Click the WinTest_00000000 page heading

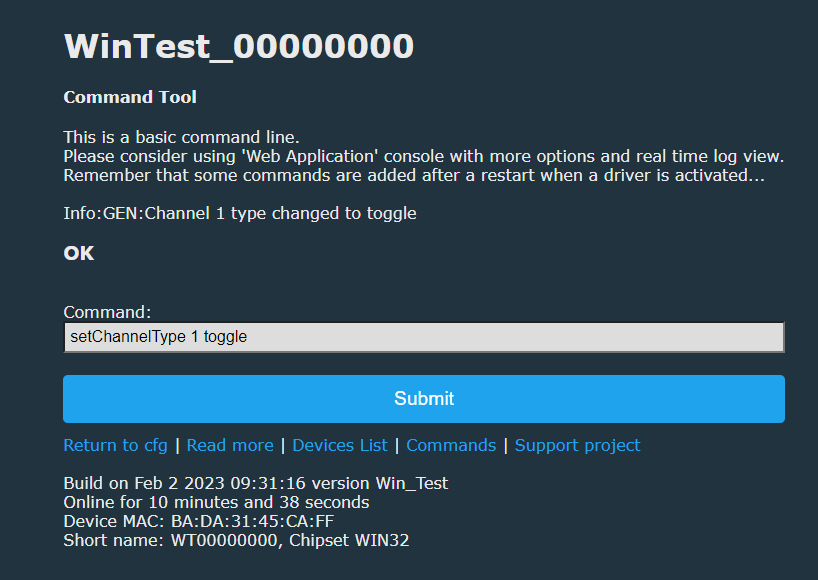[238, 46]
